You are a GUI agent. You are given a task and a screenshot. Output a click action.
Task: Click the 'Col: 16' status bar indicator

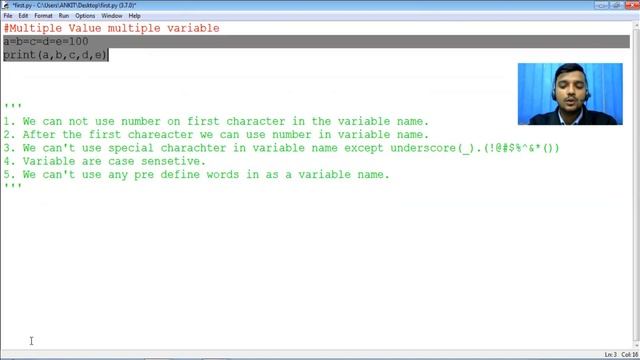click(630, 355)
